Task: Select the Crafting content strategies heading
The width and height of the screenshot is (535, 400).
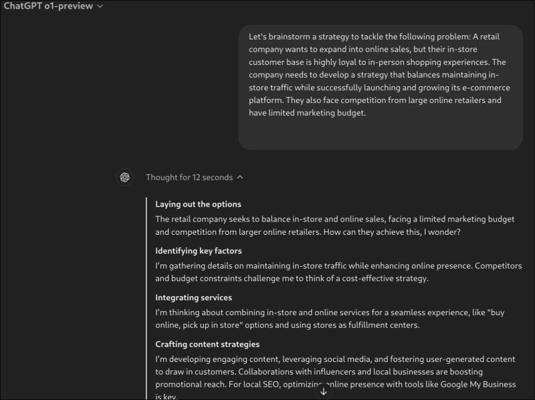Action: tap(207, 344)
